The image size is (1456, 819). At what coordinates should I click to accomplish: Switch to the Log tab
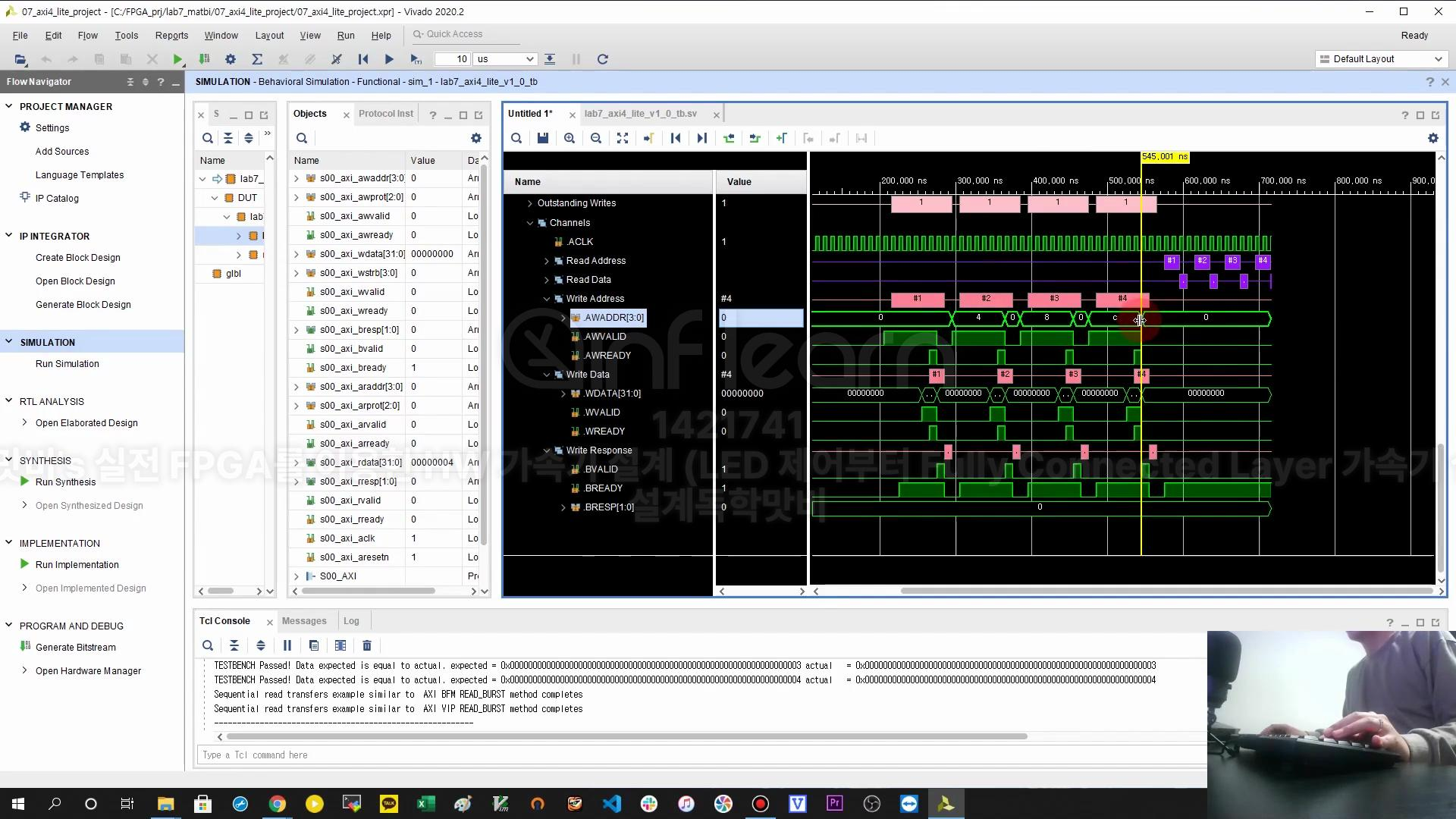click(351, 621)
